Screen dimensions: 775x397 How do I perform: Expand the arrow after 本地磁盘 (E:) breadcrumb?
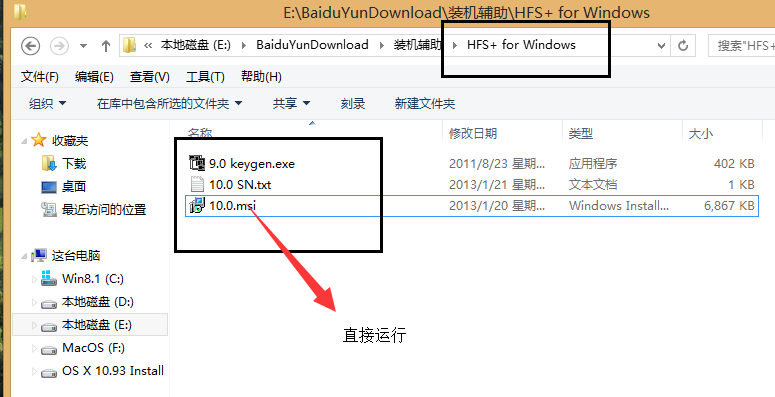click(244, 45)
